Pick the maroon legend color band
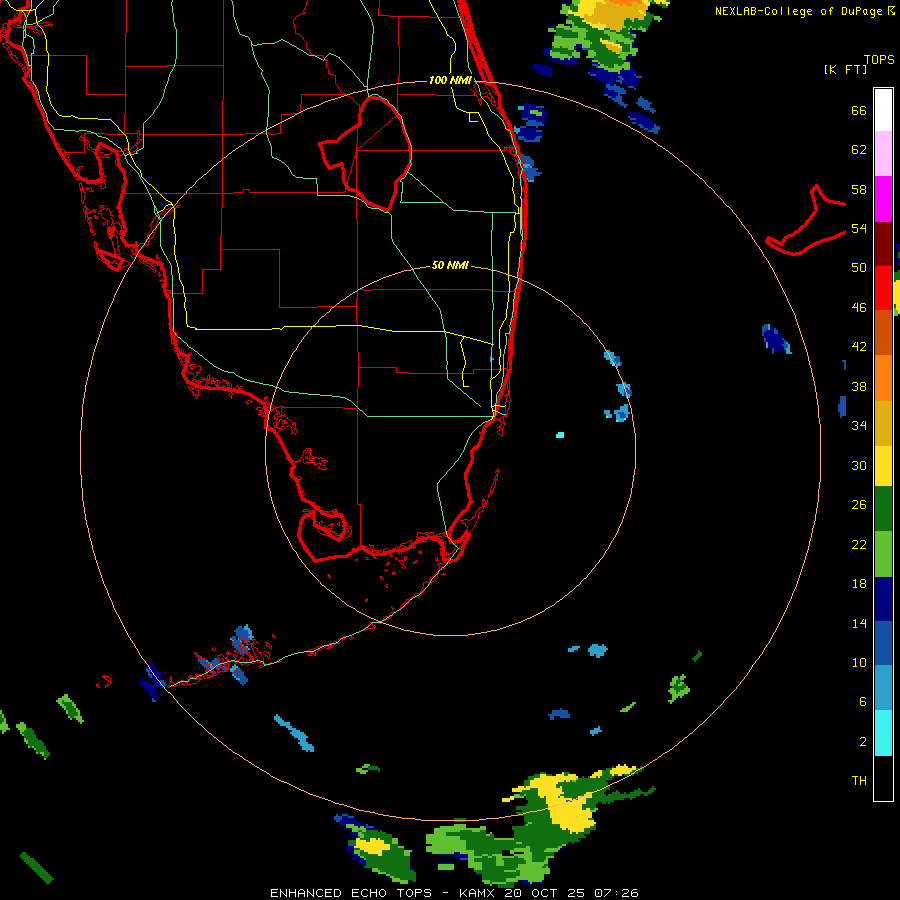Viewport: 900px width, 900px height. pos(883,243)
